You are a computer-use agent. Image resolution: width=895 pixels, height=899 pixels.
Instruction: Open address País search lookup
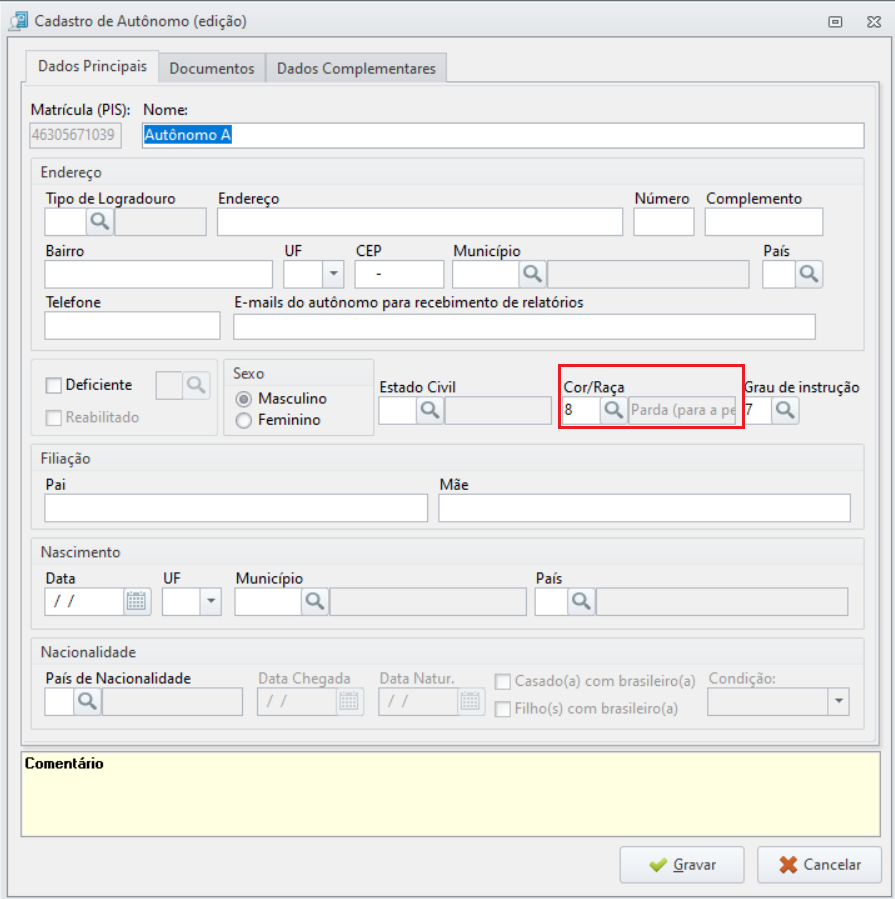pyautogui.click(x=808, y=274)
